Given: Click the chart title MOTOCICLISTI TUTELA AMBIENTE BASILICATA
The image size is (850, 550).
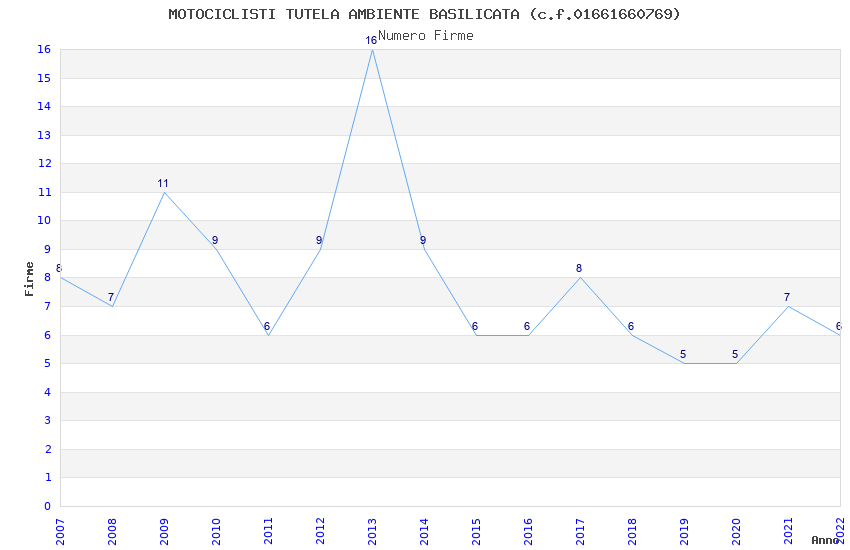Looking at the screenshot, I should pos(424,14).
